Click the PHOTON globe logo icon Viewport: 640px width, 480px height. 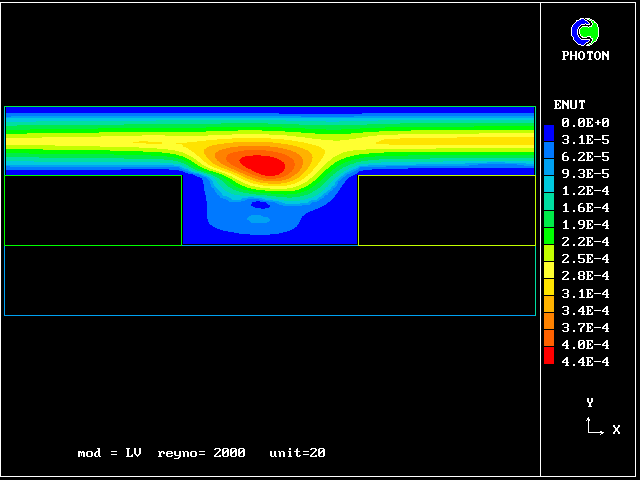(x=584, y=32)
